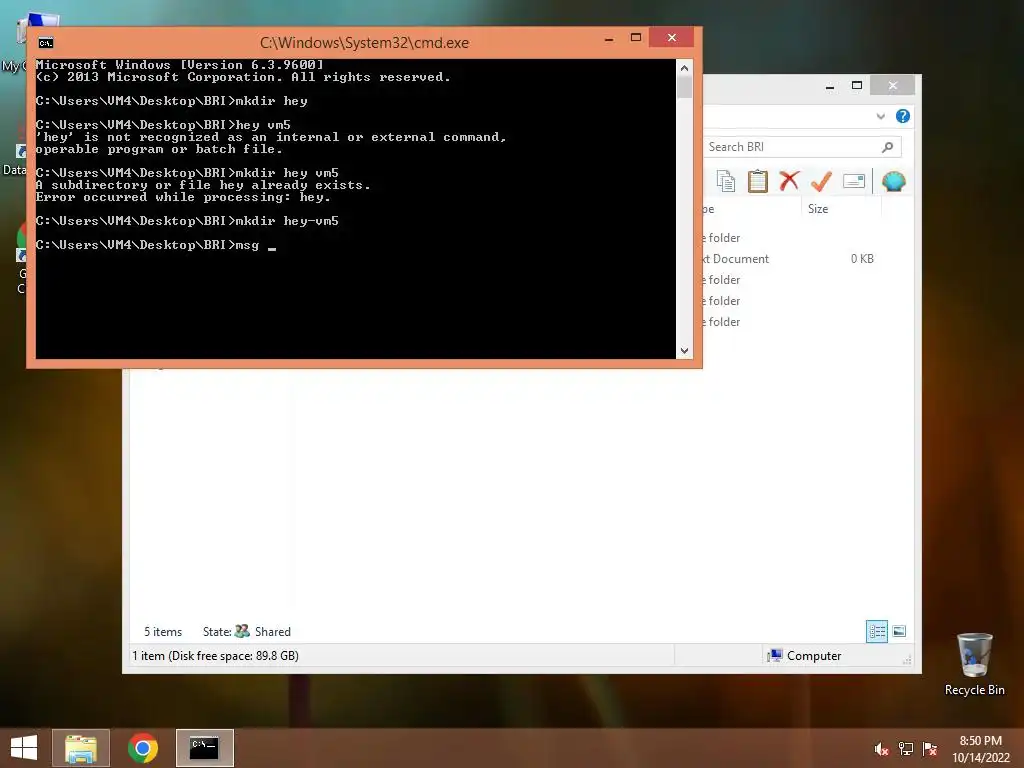Click the Paste clipboard icon in Explorer
This screenshot has height=768, width=1024.
pyautogui.click(x=758, y=181)
